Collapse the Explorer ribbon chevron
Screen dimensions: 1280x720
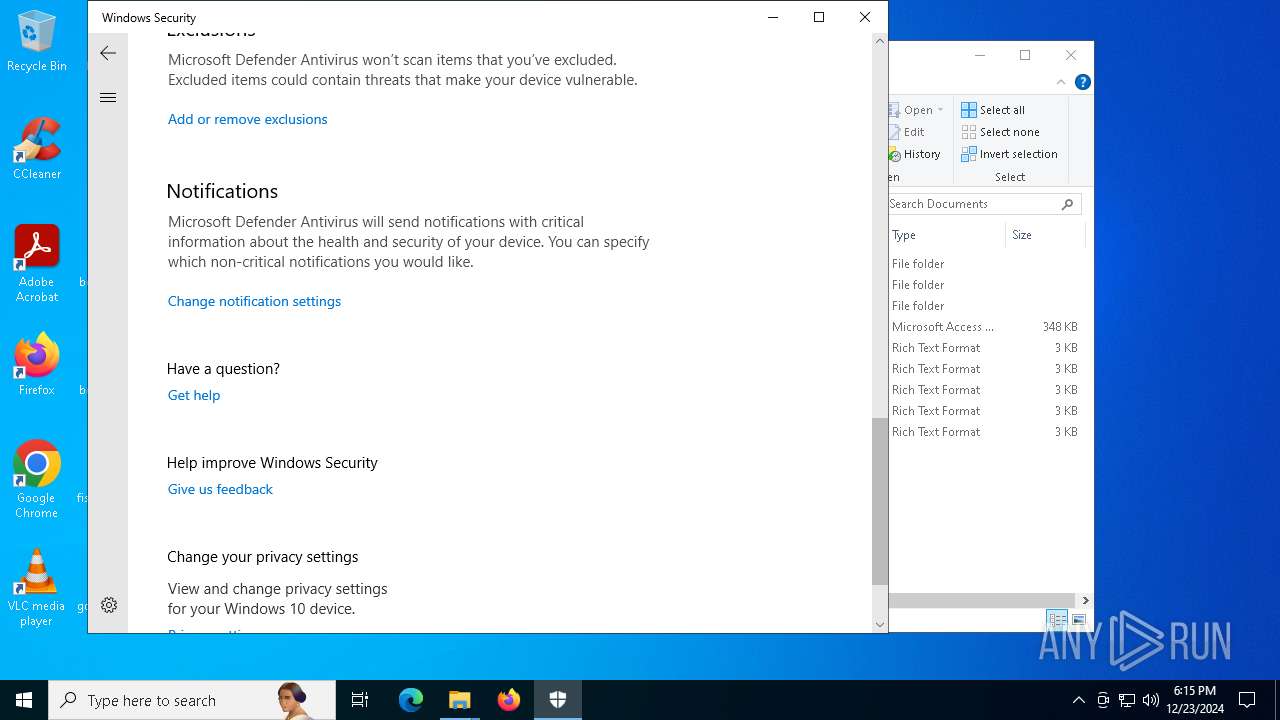1061,82
